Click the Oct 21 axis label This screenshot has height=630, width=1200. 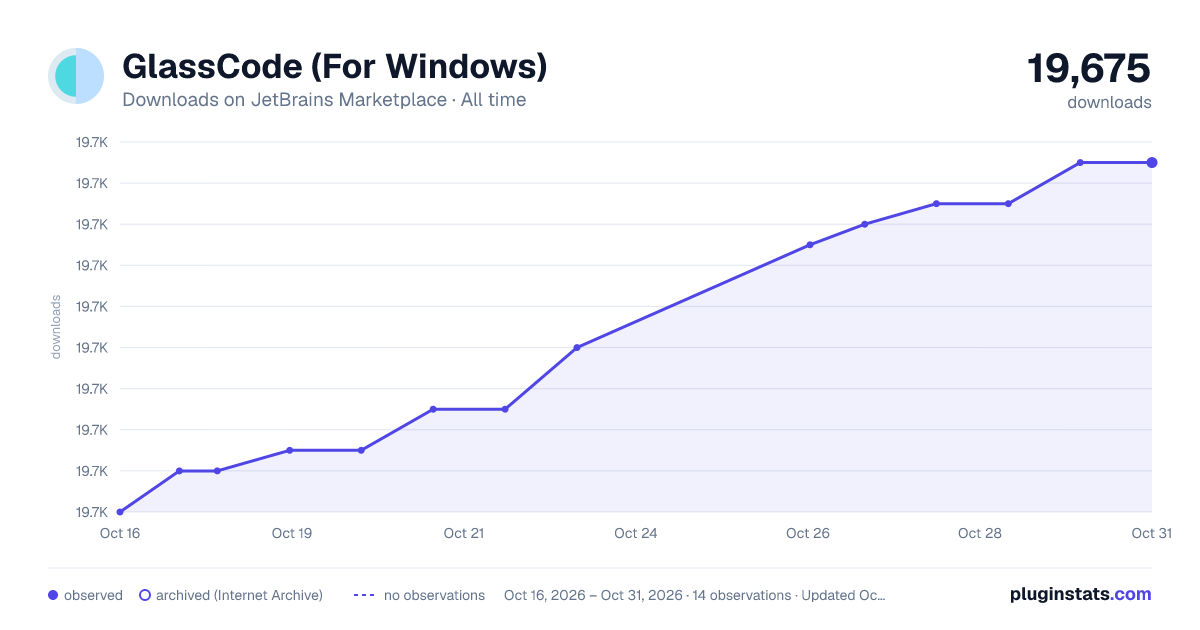464,533
